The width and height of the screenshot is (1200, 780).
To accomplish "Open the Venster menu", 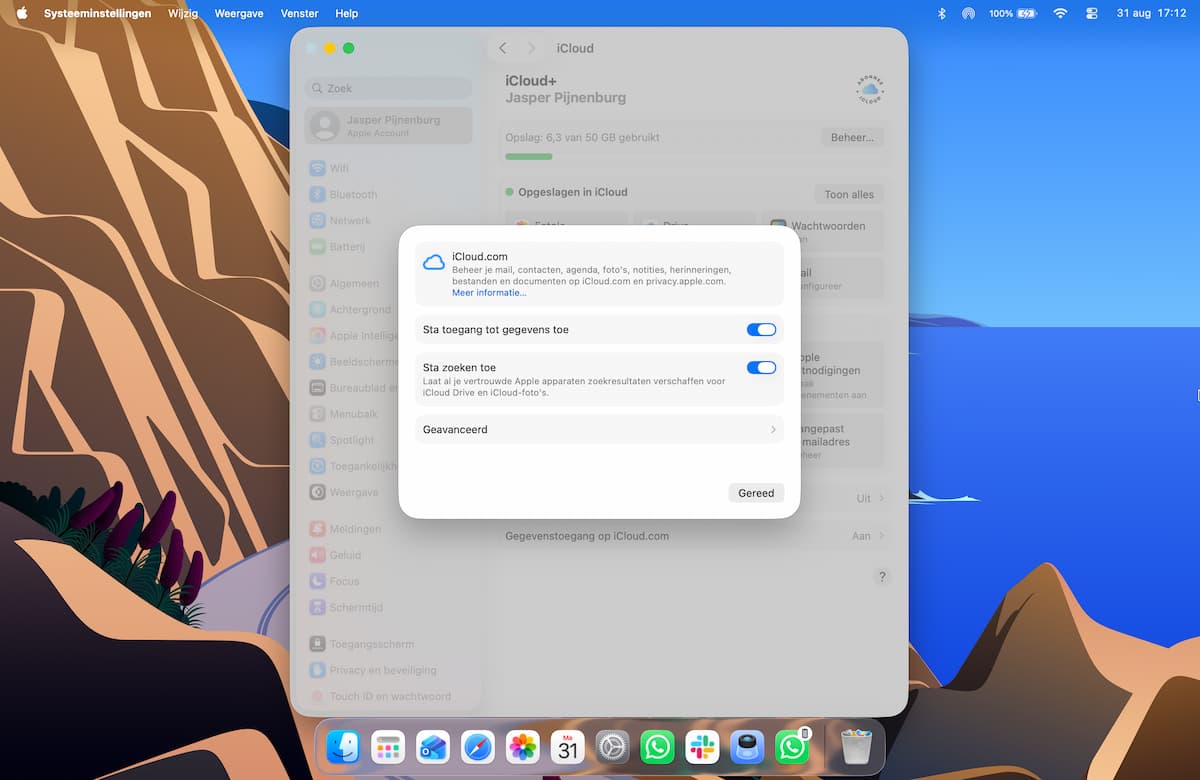I will [300, 14].
